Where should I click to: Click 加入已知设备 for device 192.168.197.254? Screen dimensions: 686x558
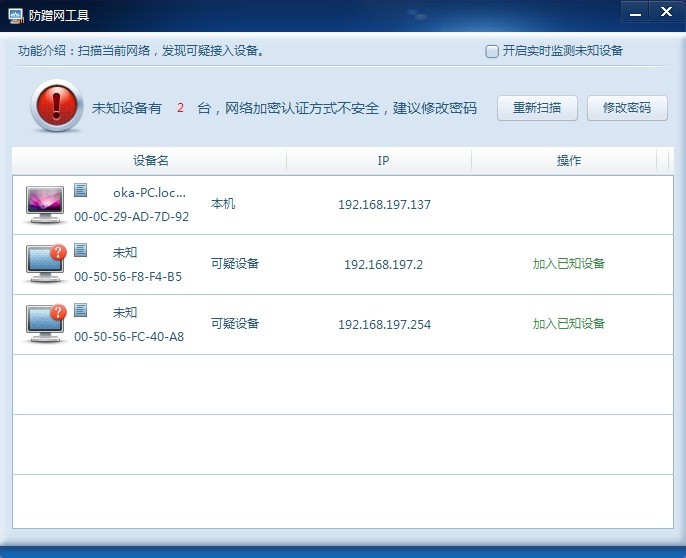568,324
